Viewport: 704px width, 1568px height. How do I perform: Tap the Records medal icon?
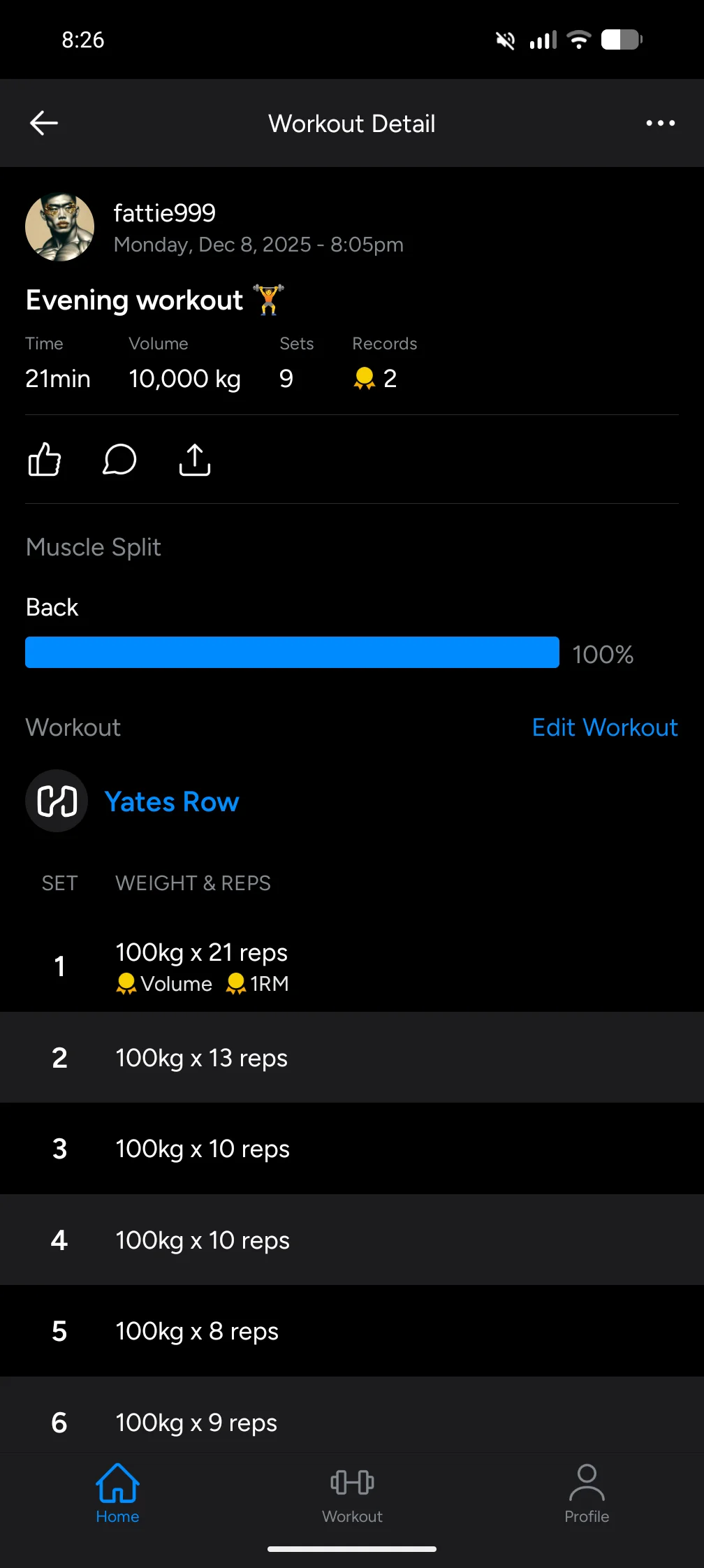tap(365, 379)
